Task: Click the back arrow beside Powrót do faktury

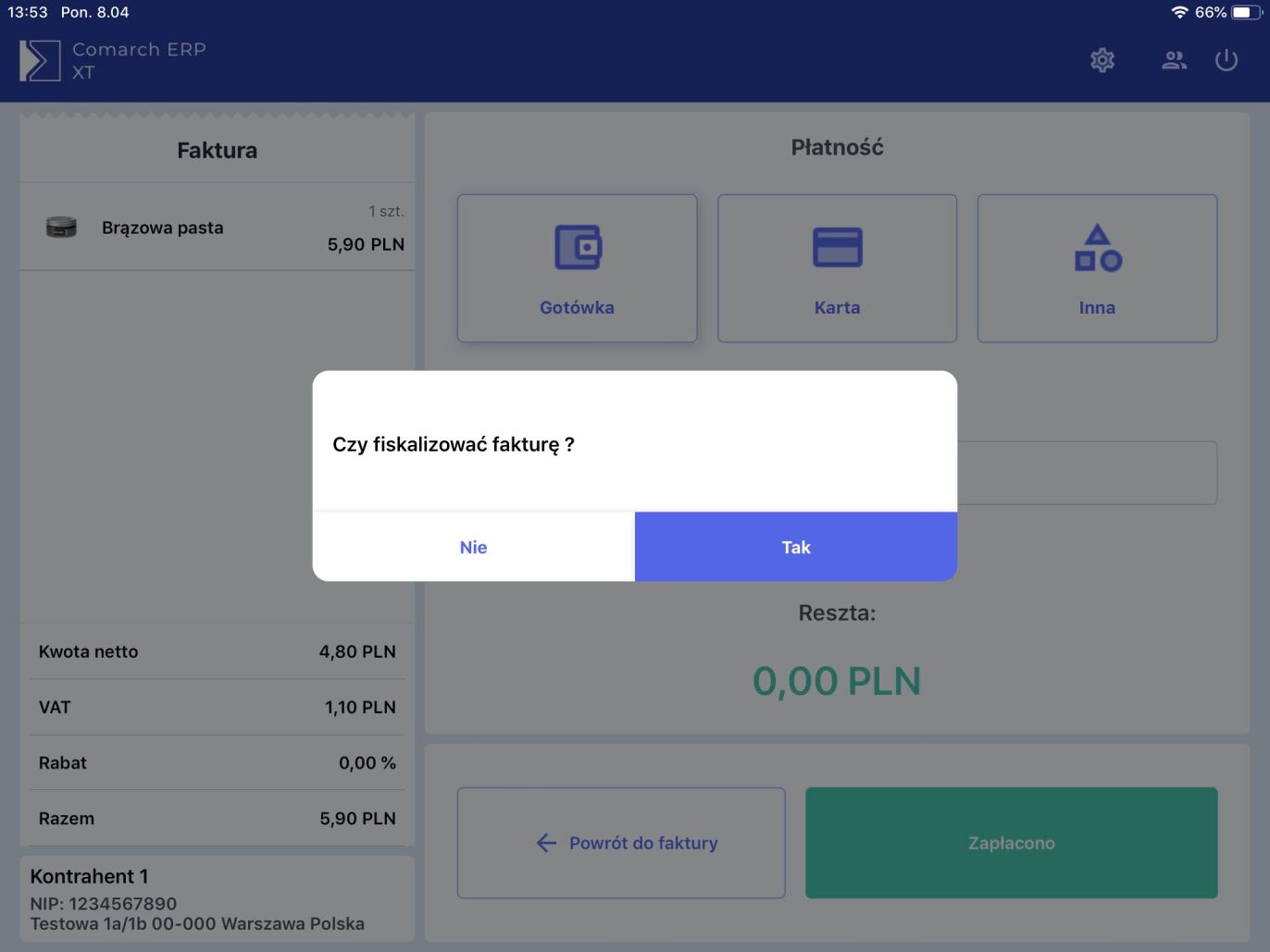Action: coord(546,843)
